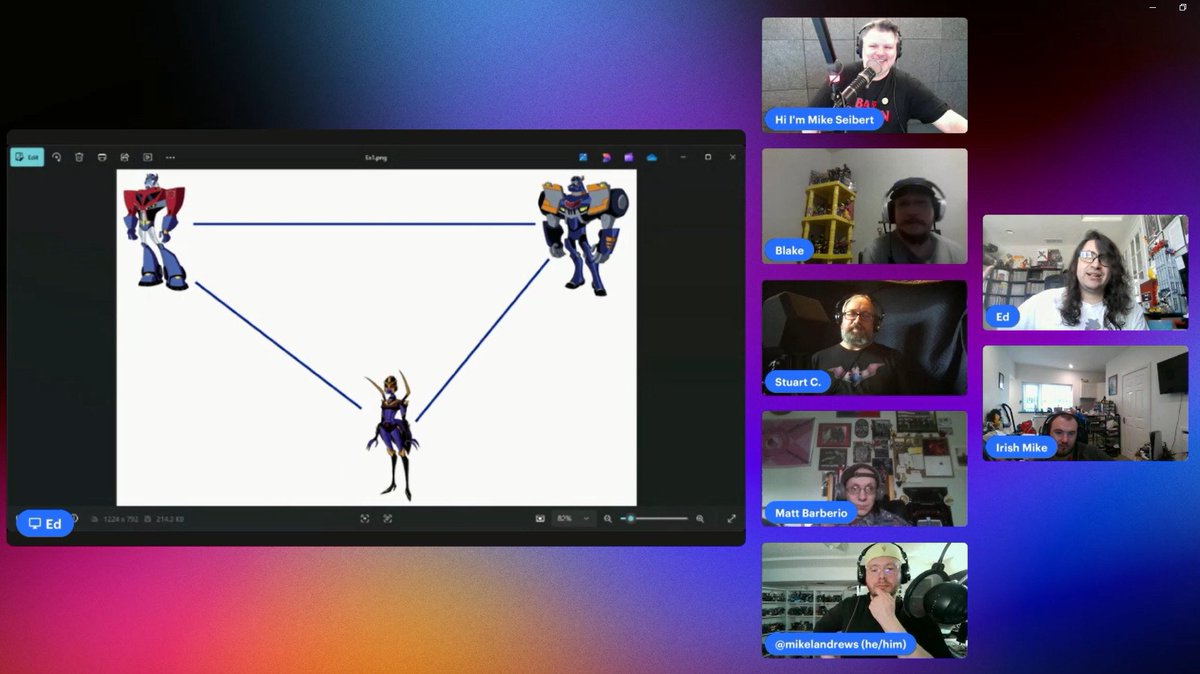Screen dimensions: 1200x674
Task: Select Stuart C.'s video tile
Action: [x=865, y=338]
